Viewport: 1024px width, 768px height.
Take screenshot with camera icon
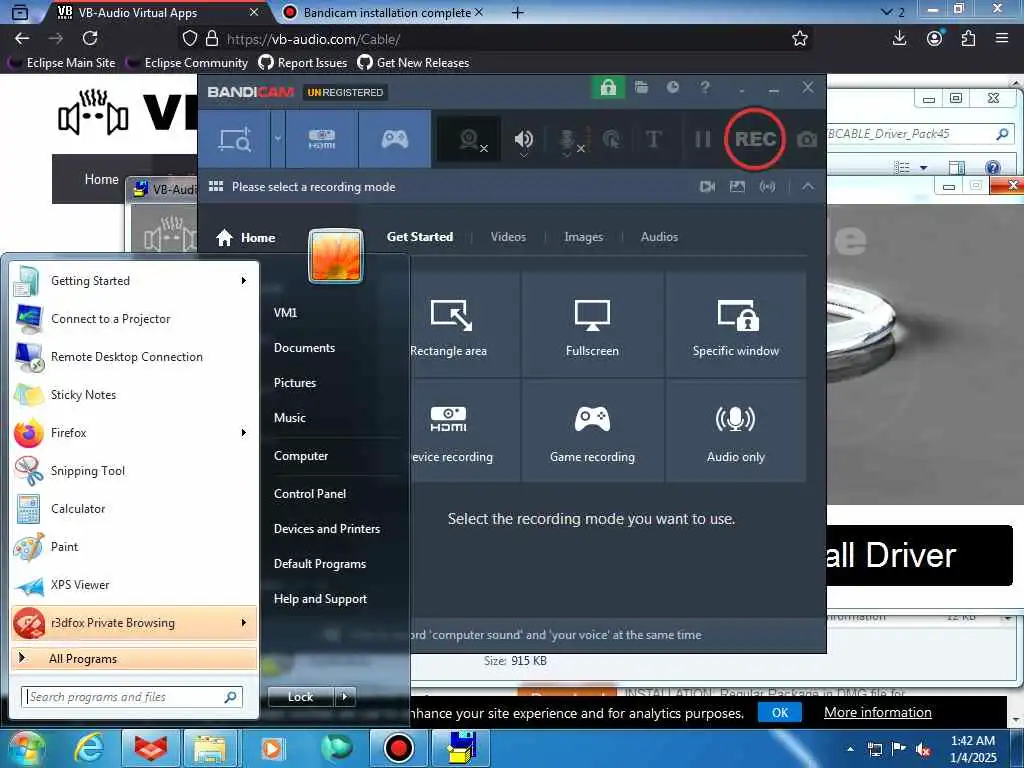pos(807,139)
